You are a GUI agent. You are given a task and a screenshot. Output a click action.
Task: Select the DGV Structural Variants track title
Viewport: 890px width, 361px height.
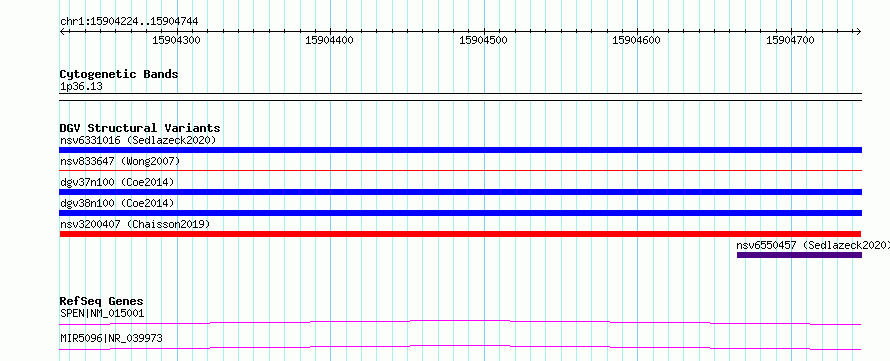[x=140, y=128]
